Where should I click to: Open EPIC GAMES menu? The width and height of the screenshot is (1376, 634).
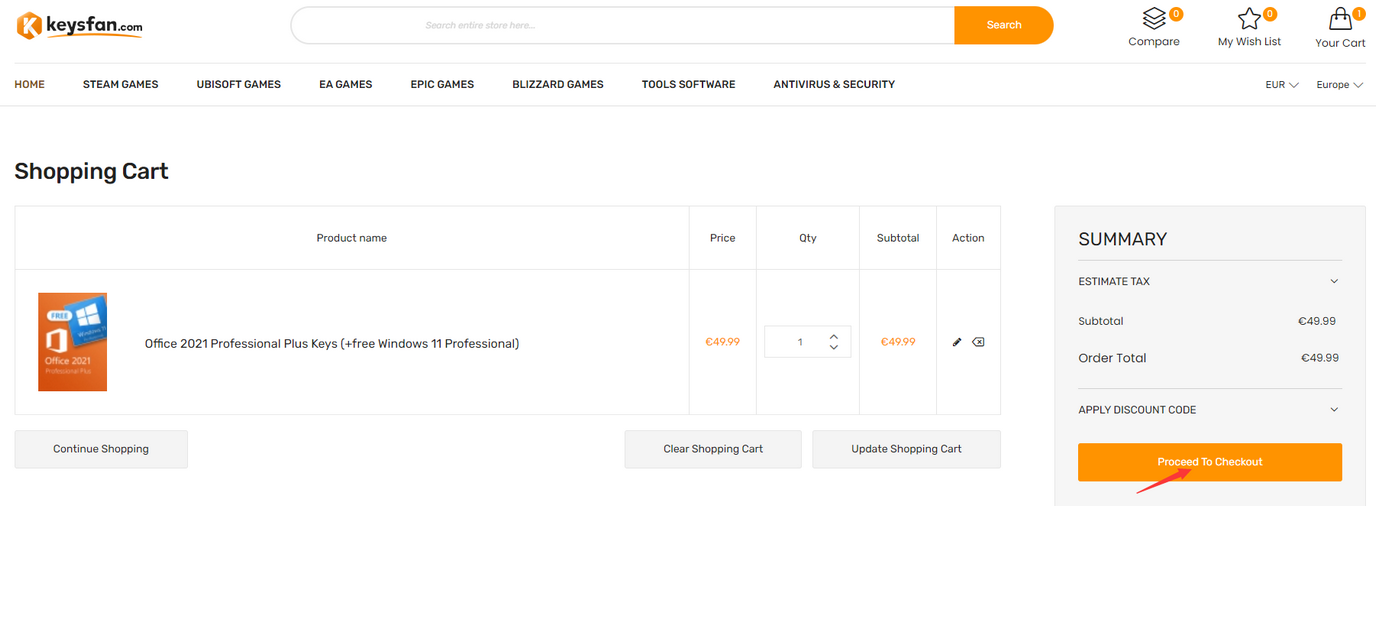click(x=442, y=85)
